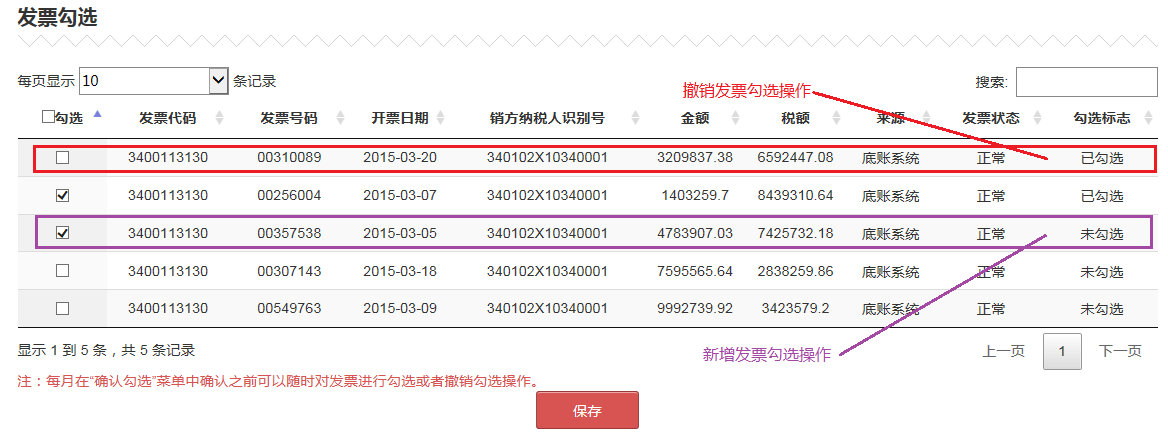Viewport: 1168px width, 432px height.
Task: Go to 上一页 previous page
Action: click(x=1003, y=352)
